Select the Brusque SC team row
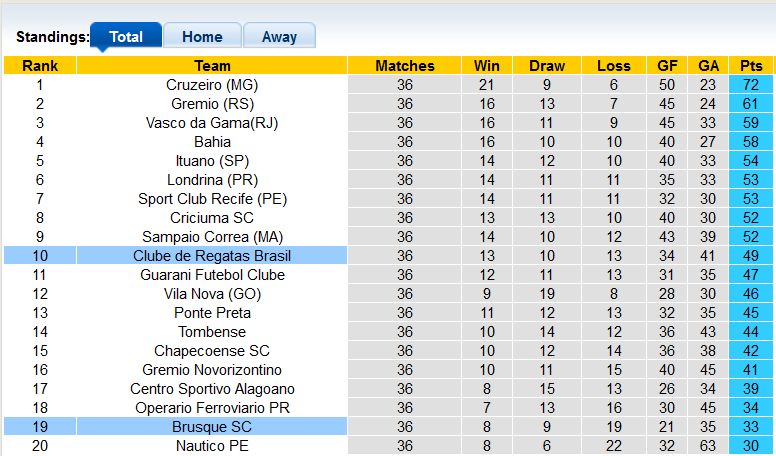Screen dimensions: 776x456 [212, 427]
